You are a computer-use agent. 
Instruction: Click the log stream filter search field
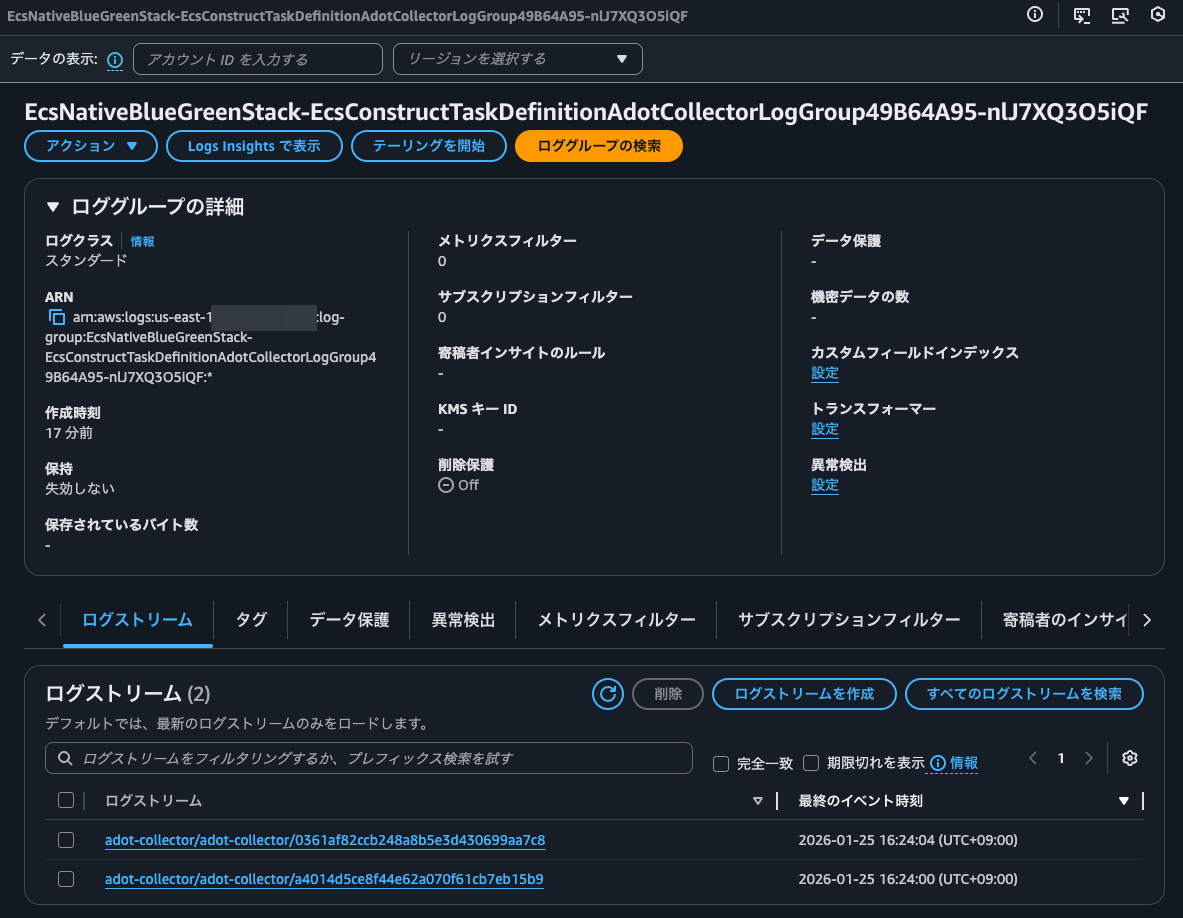tap(369, 758)
